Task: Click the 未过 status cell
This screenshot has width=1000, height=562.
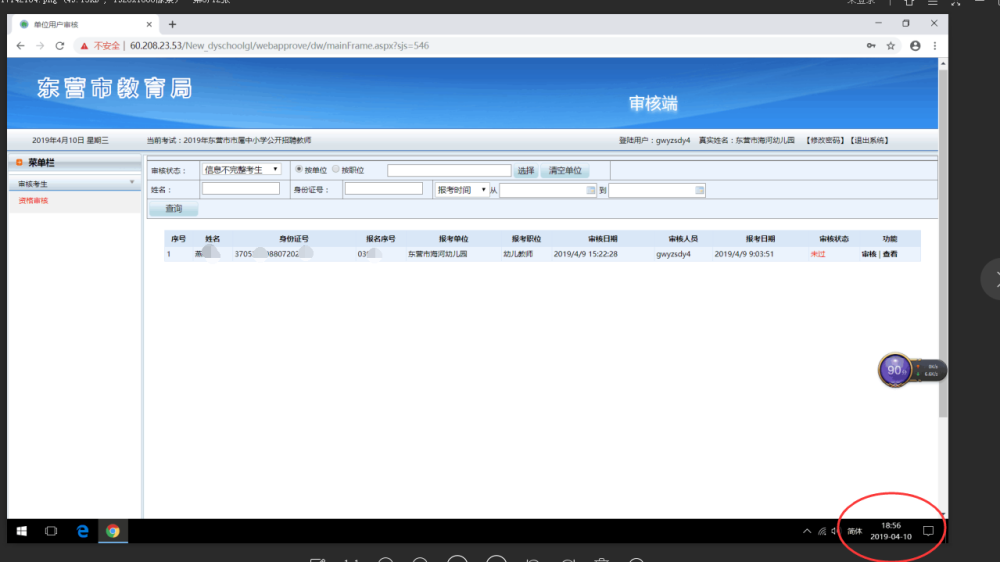Action: pos(818,254)
